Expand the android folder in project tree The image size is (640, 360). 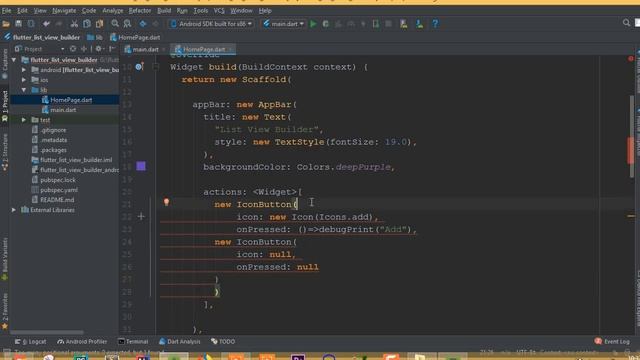pos(24,70)
